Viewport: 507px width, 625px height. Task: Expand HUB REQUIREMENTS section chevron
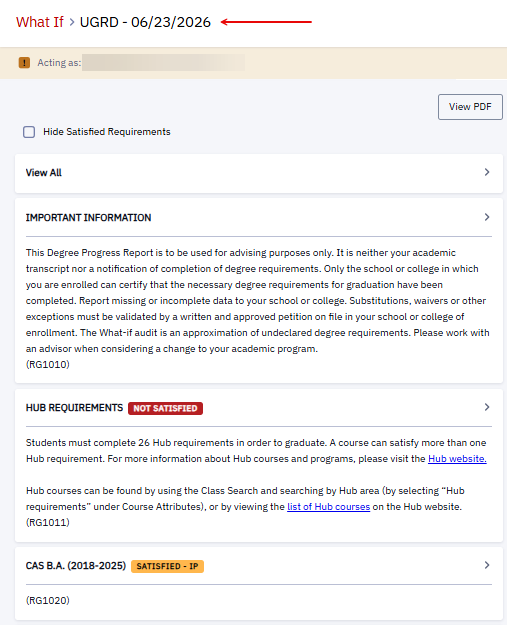[x=487, y=407]
